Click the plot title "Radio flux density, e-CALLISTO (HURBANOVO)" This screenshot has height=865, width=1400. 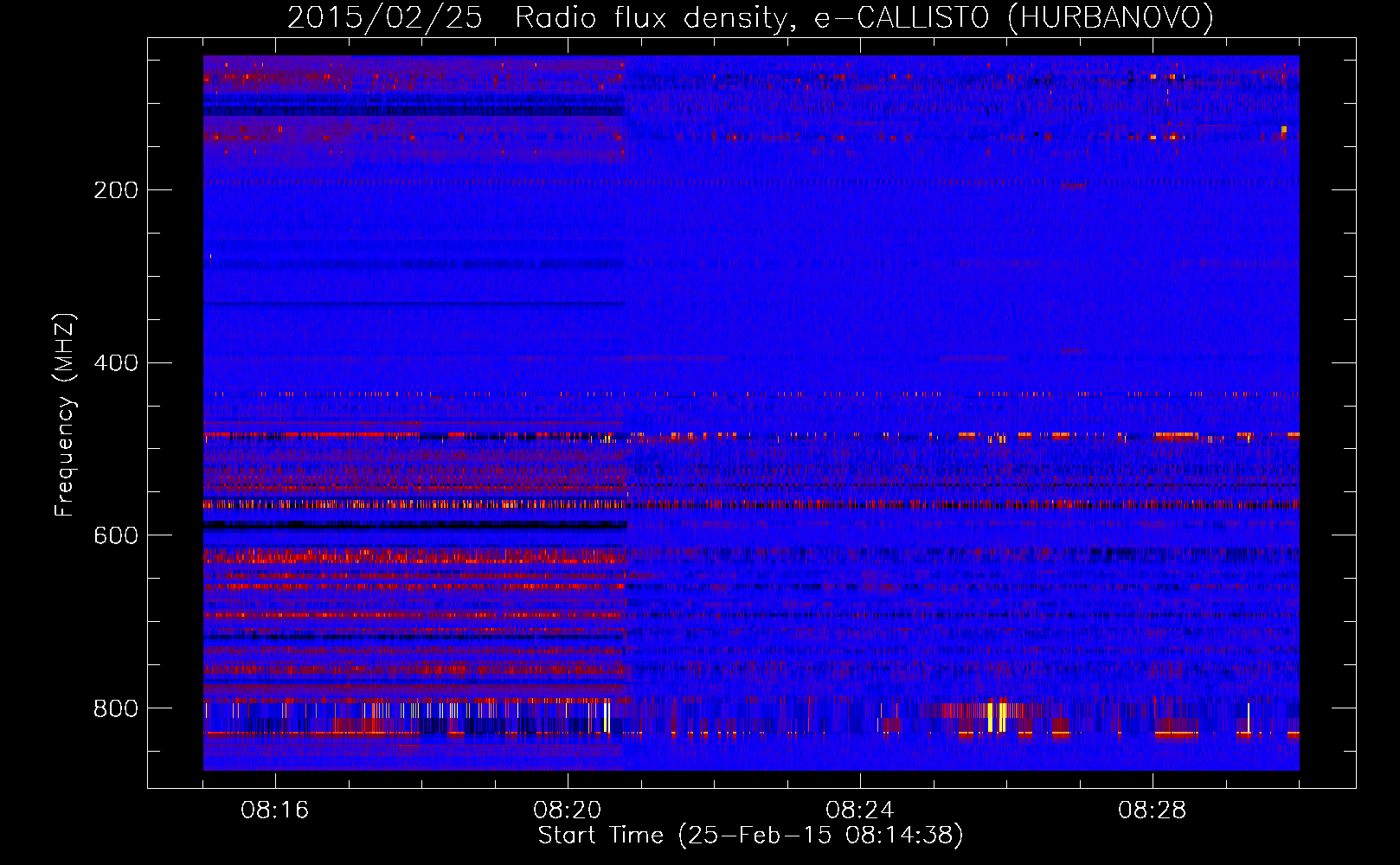point(864,18)
